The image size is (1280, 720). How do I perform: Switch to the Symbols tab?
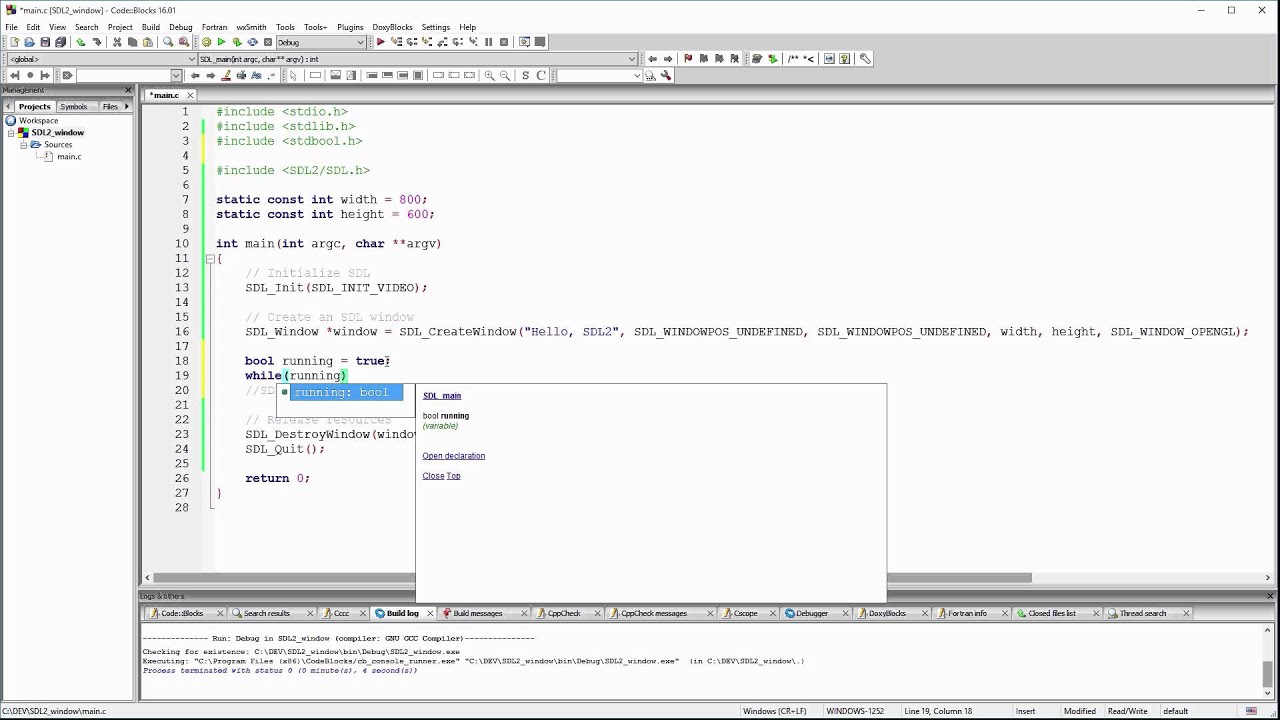tap(74, 106)
